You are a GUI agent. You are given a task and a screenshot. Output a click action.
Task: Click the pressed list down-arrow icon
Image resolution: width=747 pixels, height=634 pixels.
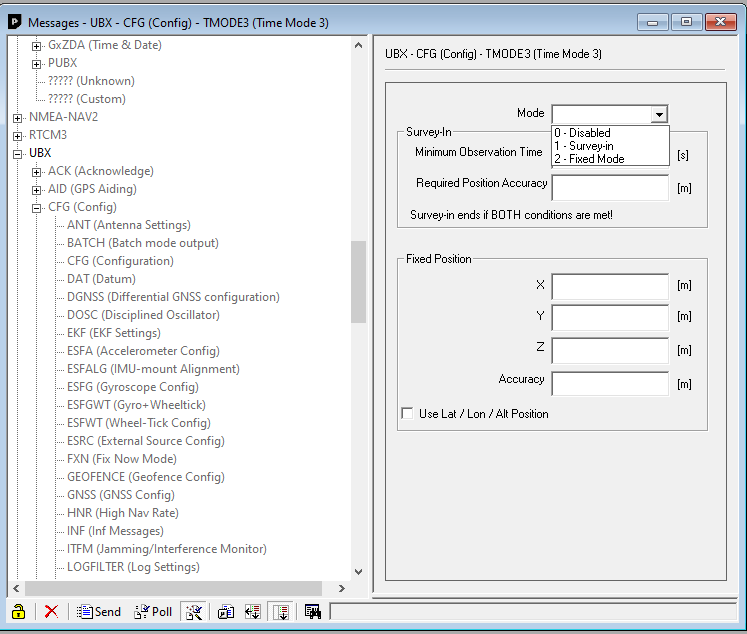coord(280,611)
